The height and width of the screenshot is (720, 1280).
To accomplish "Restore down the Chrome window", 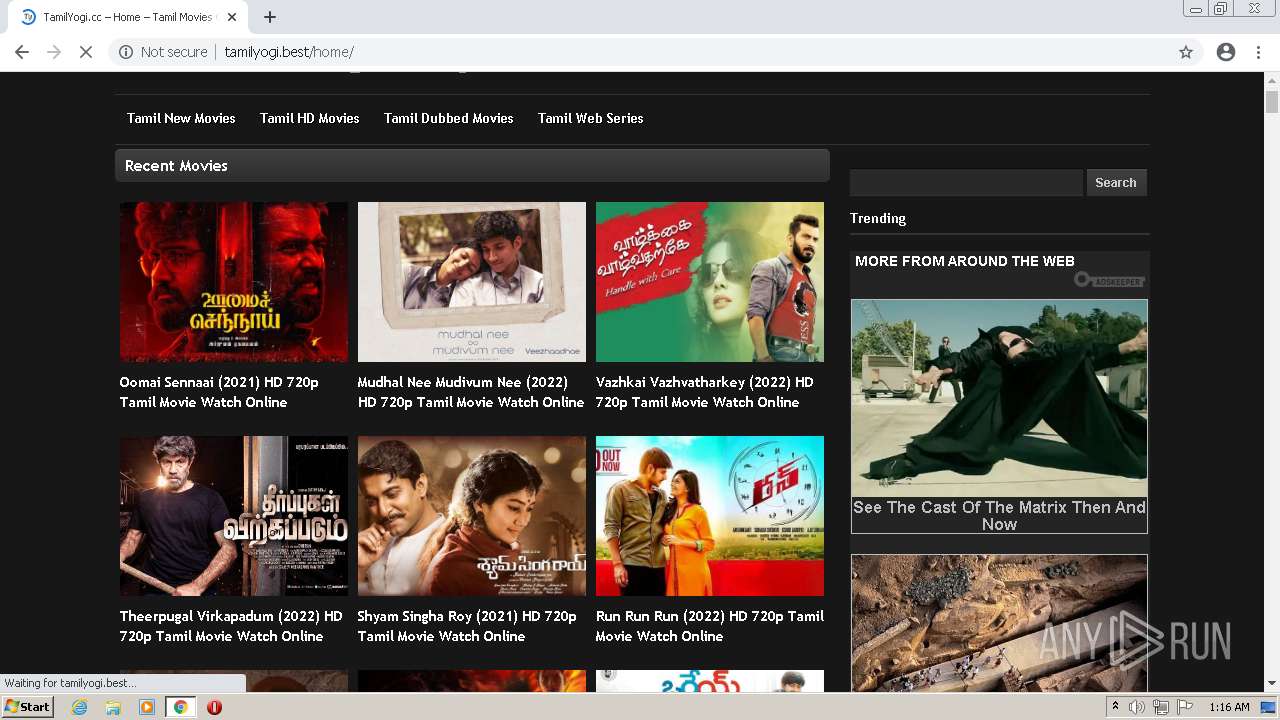I will (1220, 9).
